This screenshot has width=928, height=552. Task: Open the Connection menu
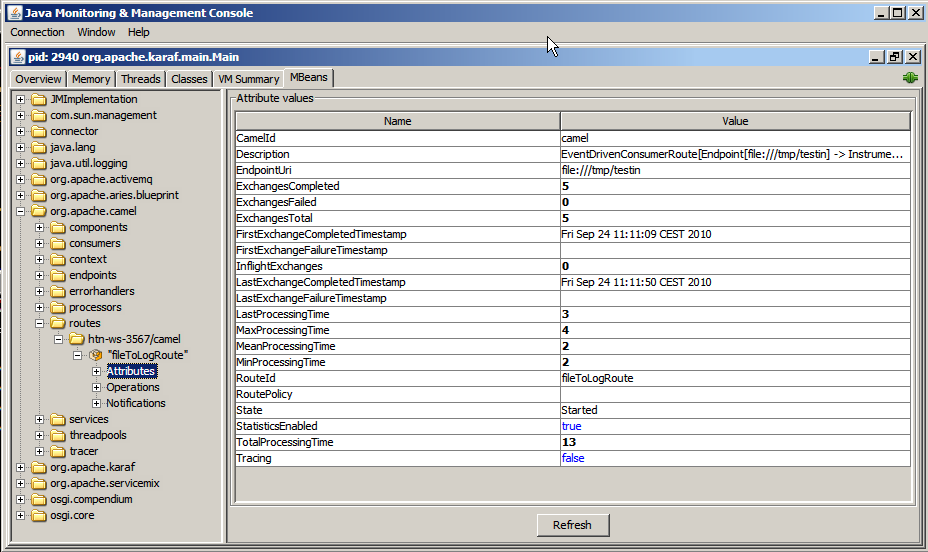click(37, 32)
